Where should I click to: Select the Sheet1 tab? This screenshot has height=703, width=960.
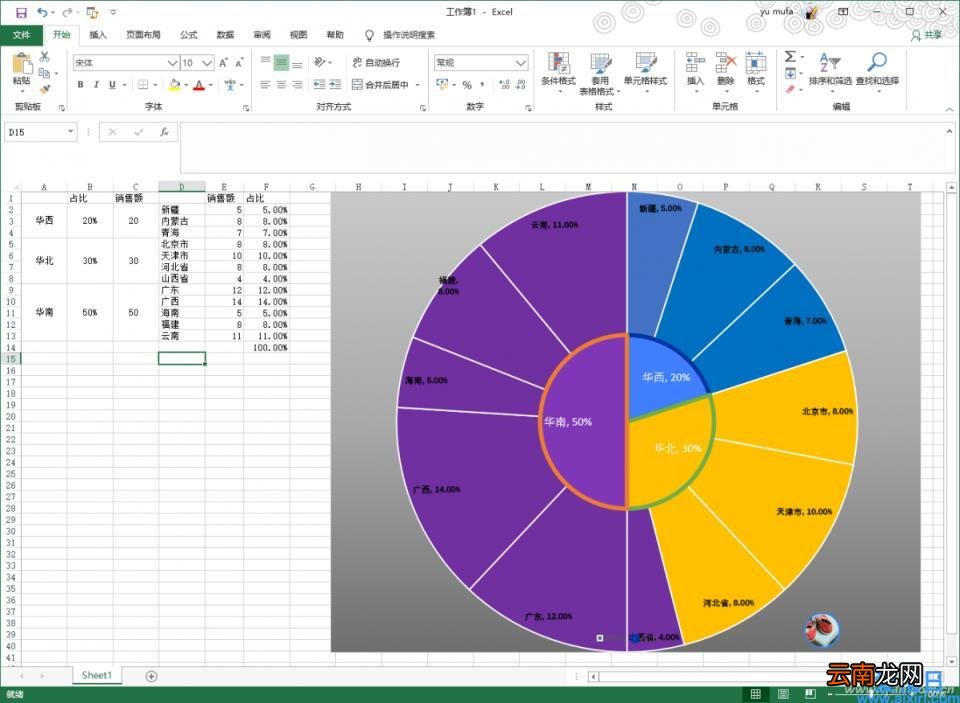pos(97,675)
